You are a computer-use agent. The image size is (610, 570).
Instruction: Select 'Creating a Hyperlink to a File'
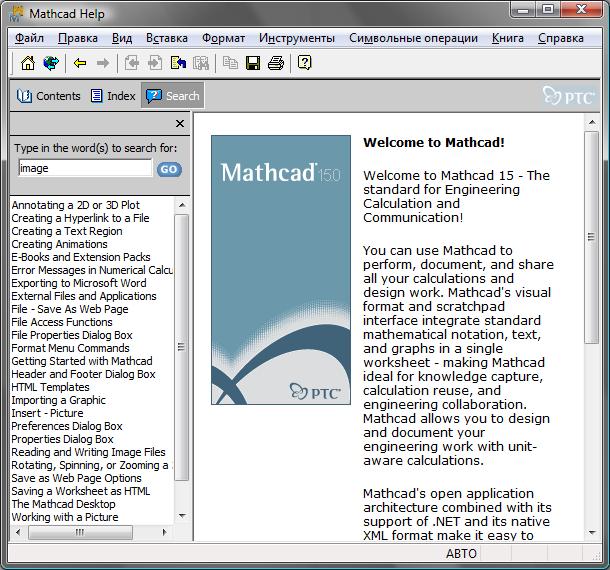click(80, 218)
